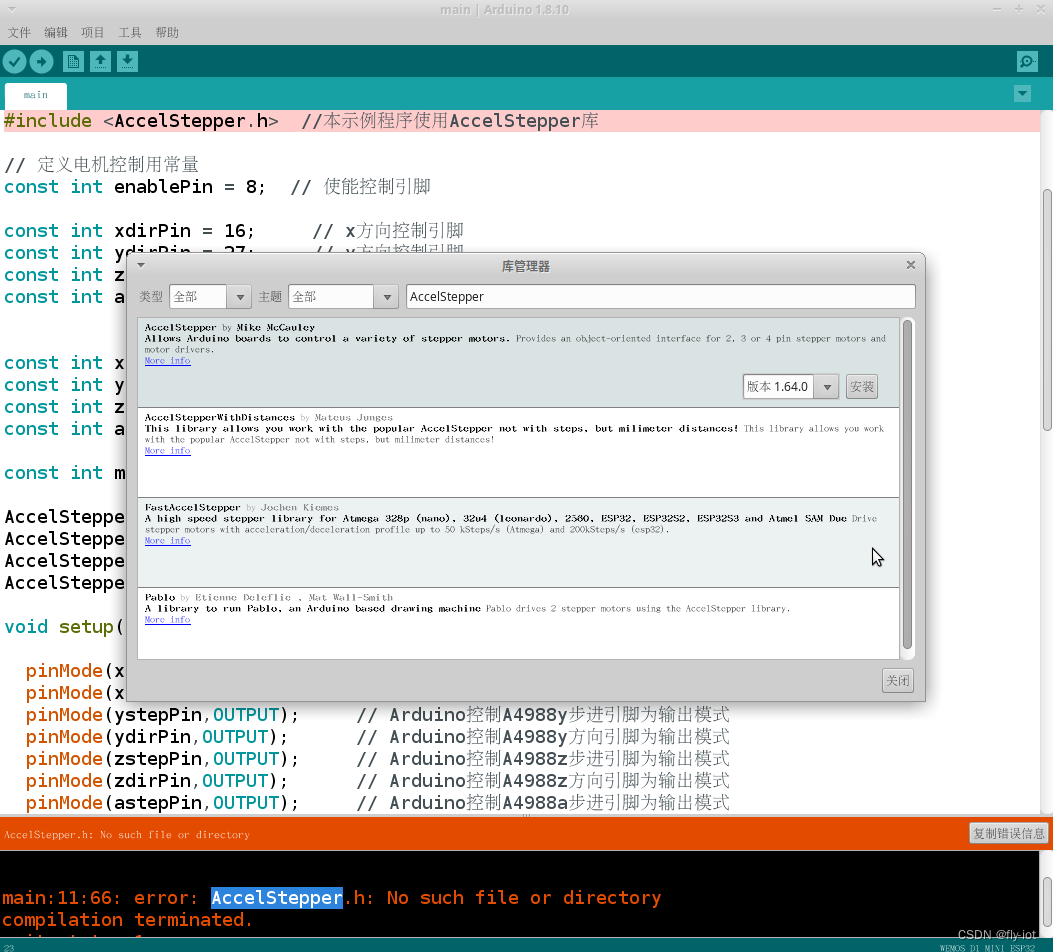Open the 工具 menu
1053x952 pixels.
[130, 32]
